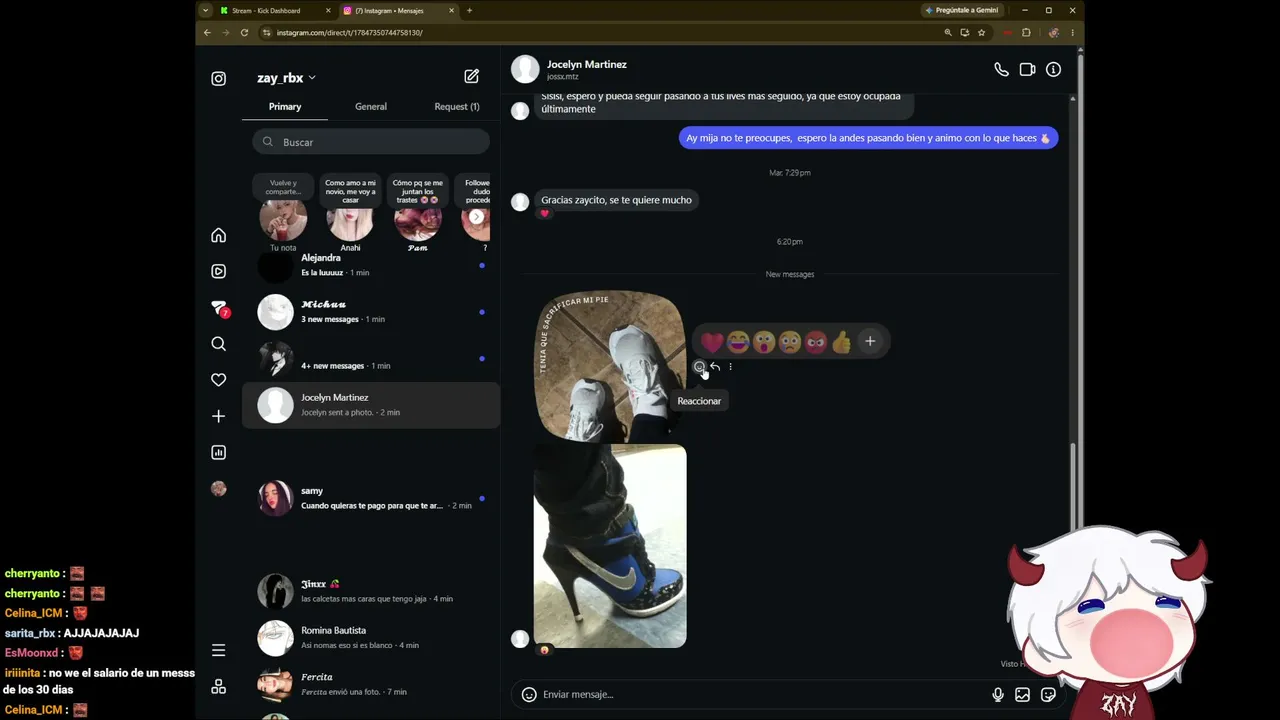1280x720 pixels.
Task: Open Notifications heart icon
Action: coord(219,380)
